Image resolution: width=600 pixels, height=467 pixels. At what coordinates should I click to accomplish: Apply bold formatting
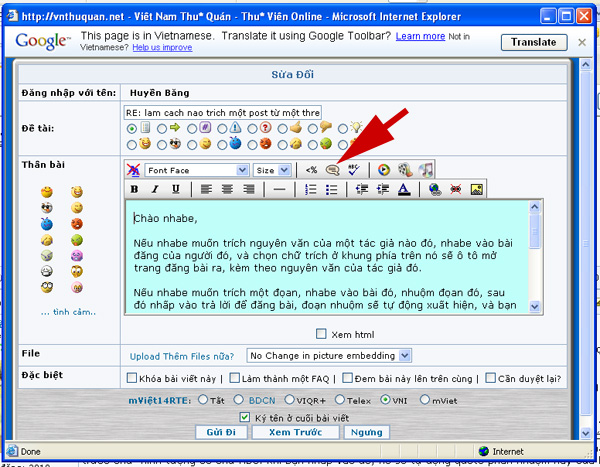tap(134, 189)
